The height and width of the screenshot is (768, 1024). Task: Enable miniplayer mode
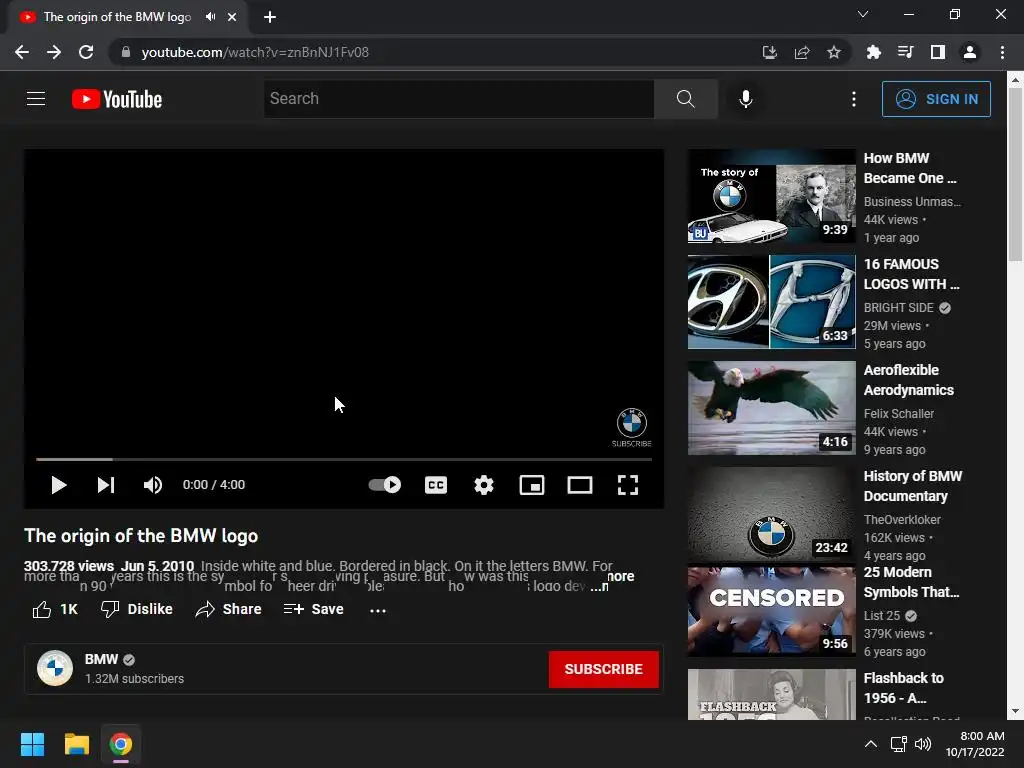tap(532, 485)
